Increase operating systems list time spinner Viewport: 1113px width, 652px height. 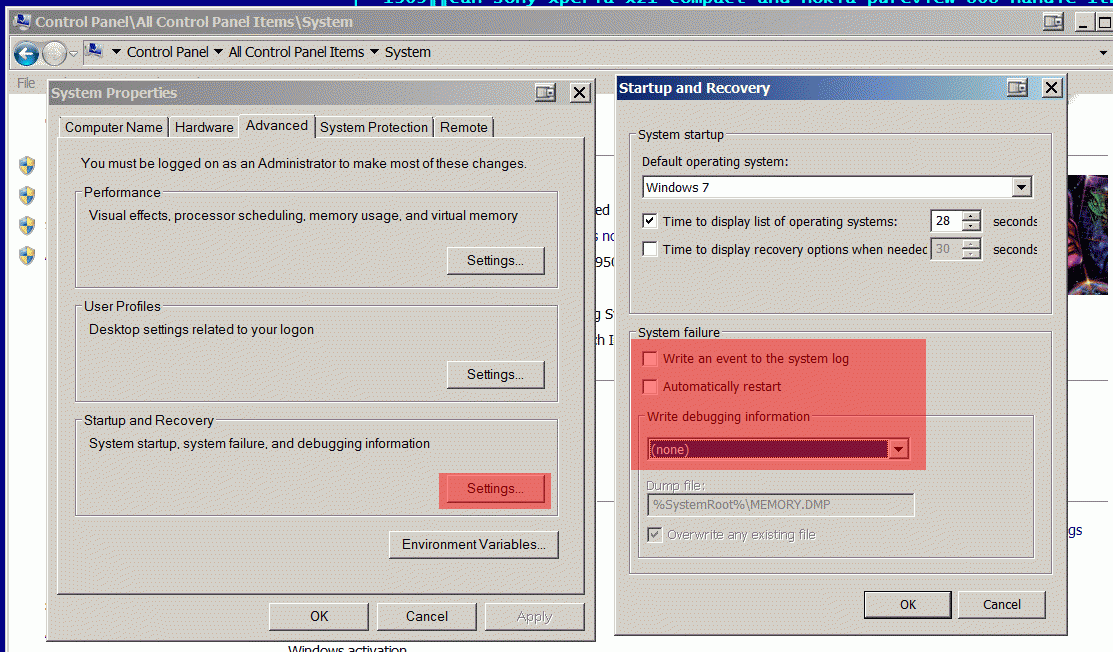(971, 216)
